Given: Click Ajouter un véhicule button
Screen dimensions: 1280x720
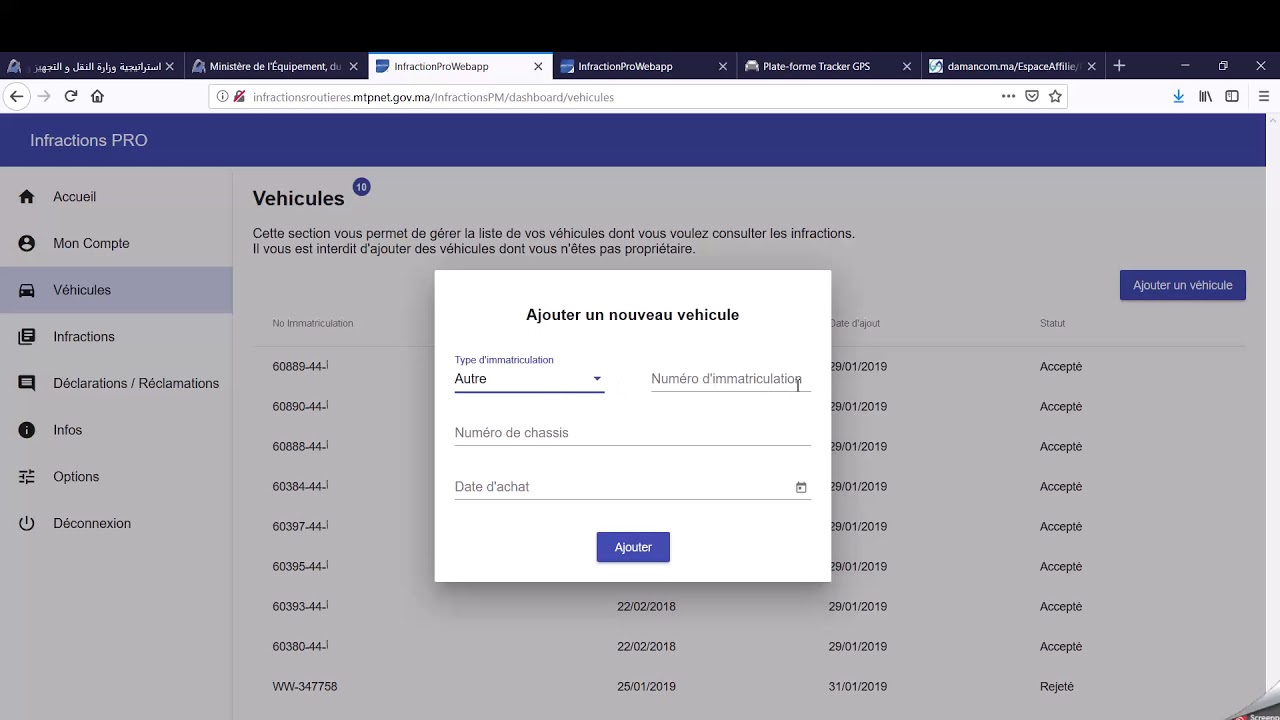Looking at the screenshot, I should (x=1183, y=285).
